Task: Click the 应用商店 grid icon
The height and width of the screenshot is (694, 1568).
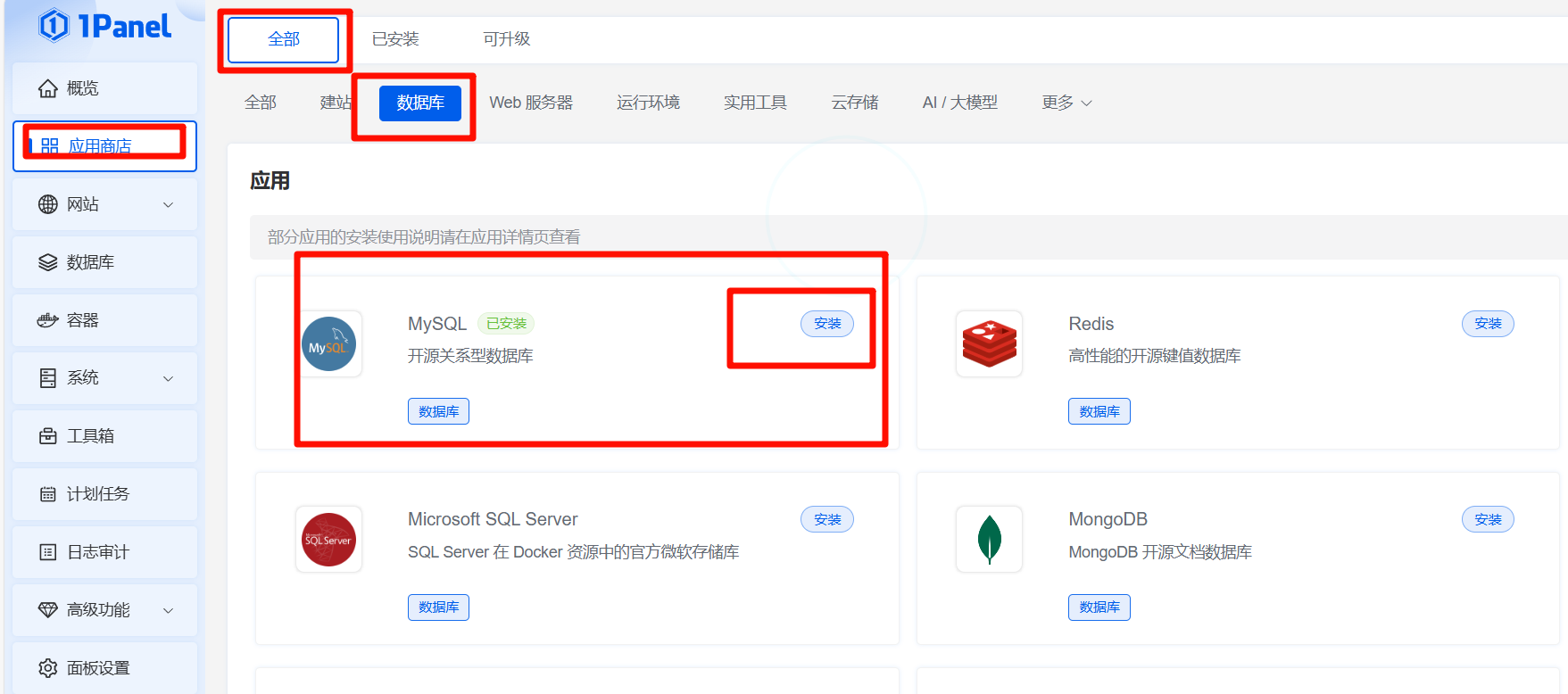Action: 50,146
